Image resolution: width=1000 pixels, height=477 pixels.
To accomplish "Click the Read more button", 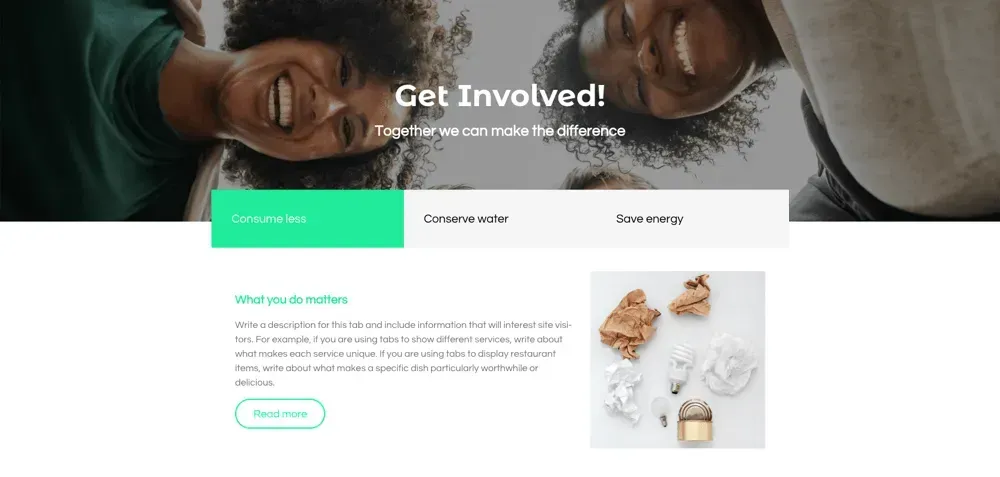I will point(280,414).
